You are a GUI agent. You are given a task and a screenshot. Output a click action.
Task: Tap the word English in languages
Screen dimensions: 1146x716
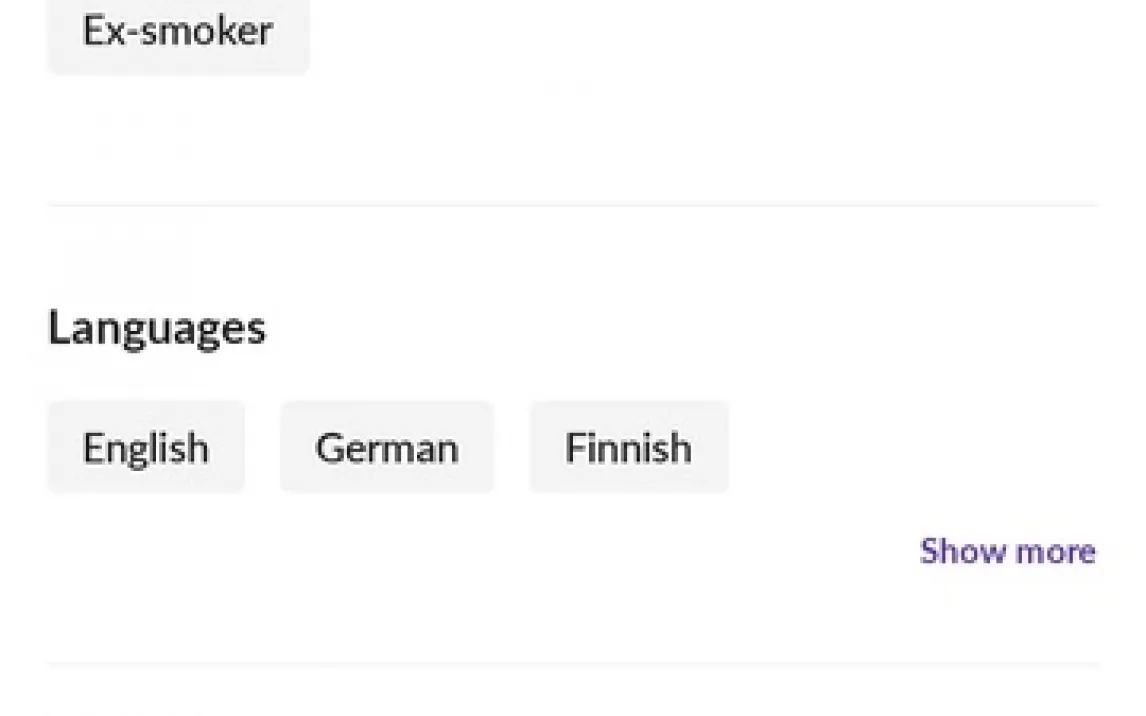coord(146,447)
